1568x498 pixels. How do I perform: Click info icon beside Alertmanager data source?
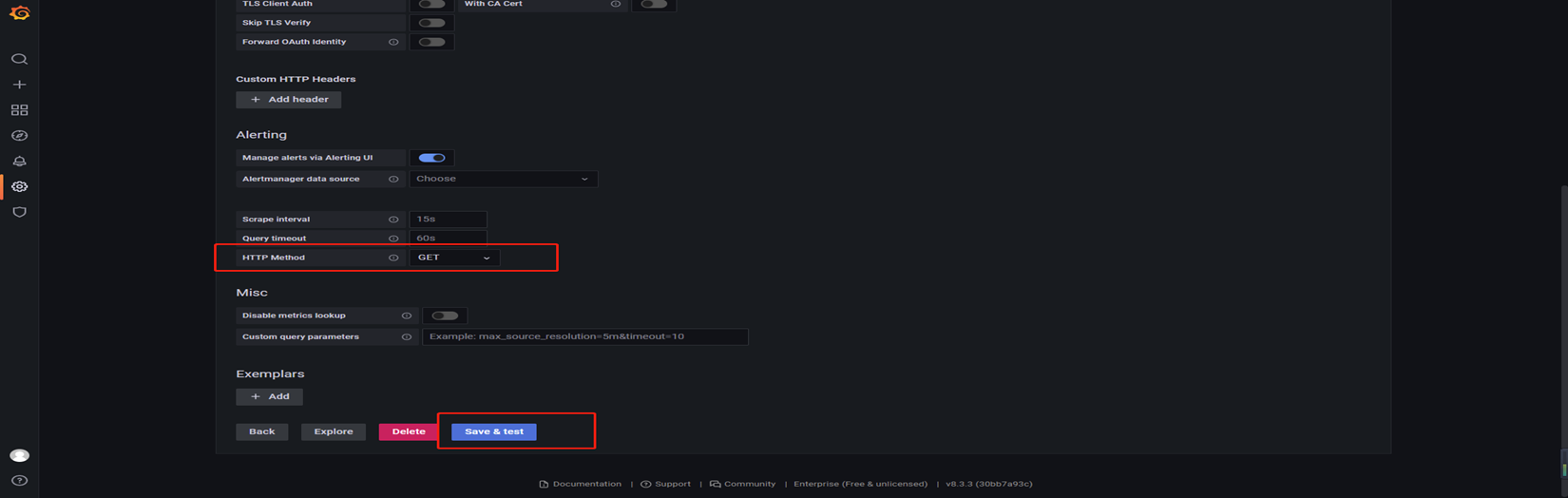(x=393, y=179)
